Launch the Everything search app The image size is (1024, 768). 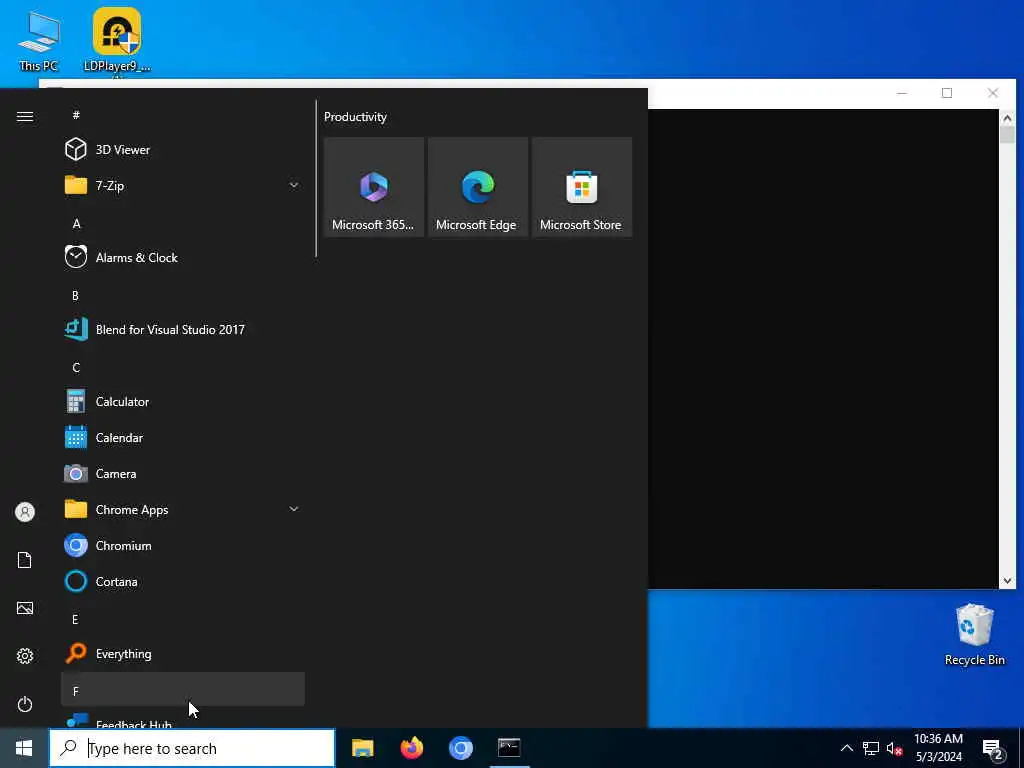coord(183,653)
